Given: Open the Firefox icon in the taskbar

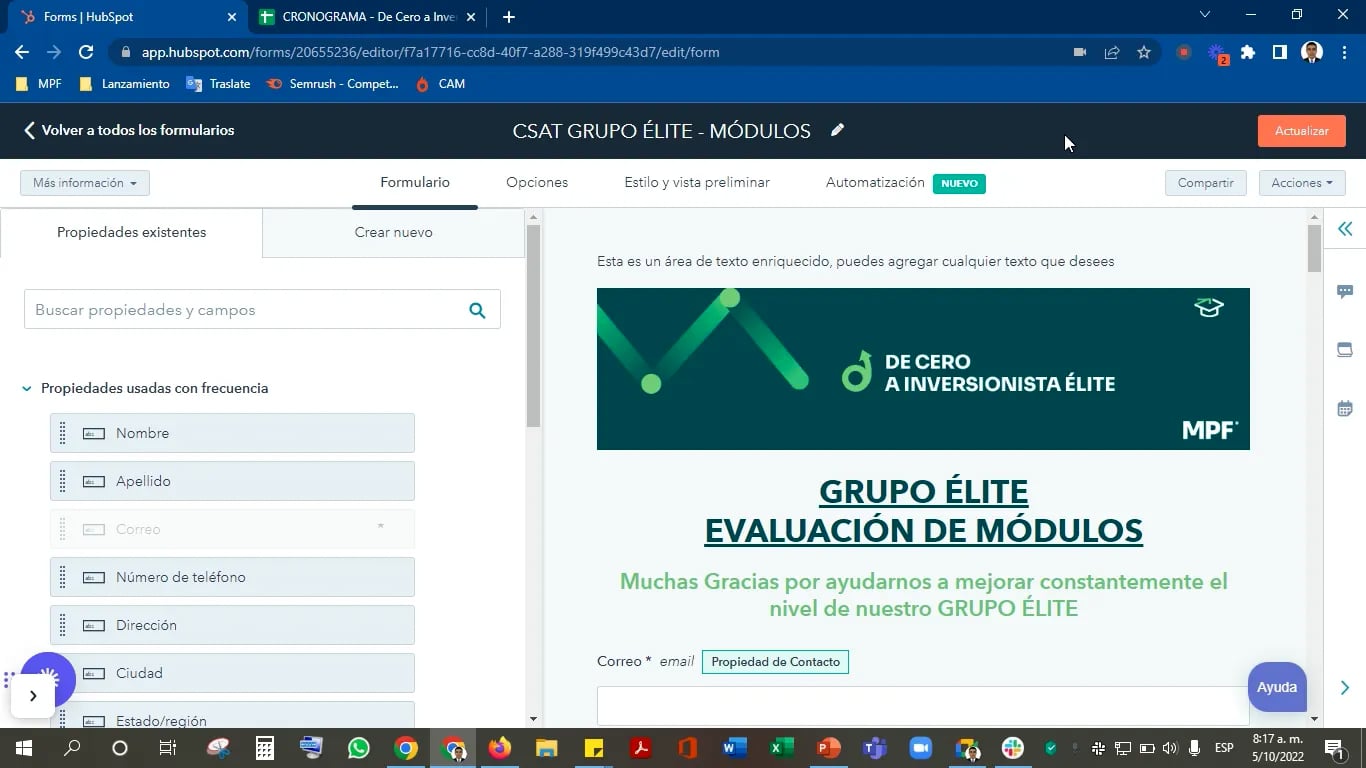Looking at the screenshot, I should click(x=499, y=748).
